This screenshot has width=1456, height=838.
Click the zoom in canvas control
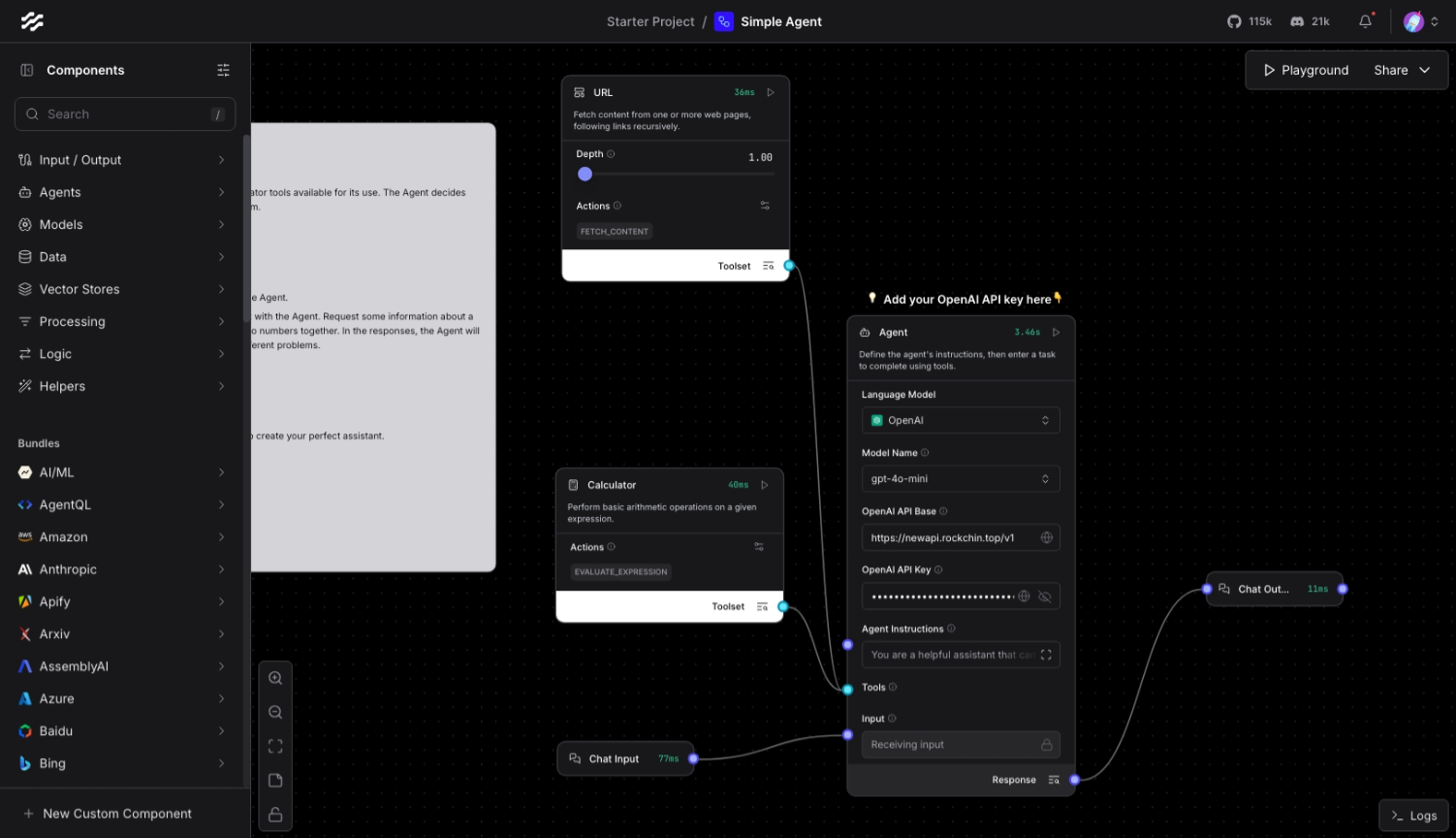click(x=275, y=678)
